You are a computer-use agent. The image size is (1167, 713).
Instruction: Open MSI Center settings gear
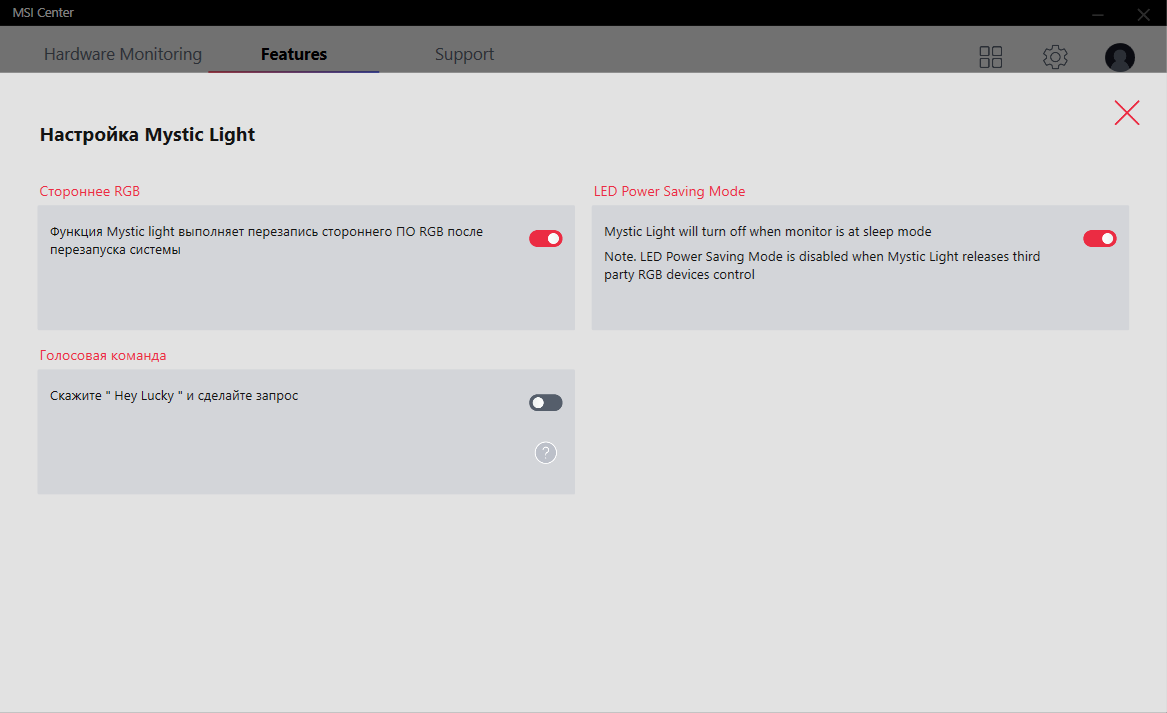click(x=1055, y=57)
